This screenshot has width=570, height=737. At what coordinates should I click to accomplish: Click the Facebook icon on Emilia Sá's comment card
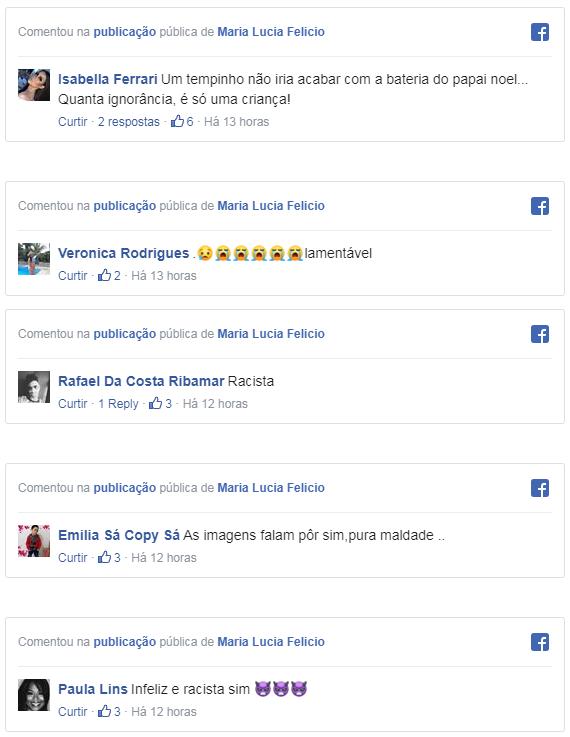(x=540, y=488)
